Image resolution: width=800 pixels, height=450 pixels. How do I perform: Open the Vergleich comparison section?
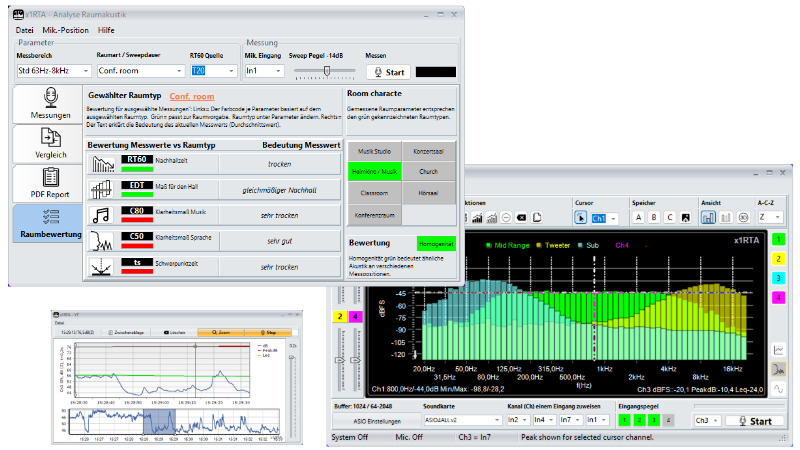[x=49, y=143]
